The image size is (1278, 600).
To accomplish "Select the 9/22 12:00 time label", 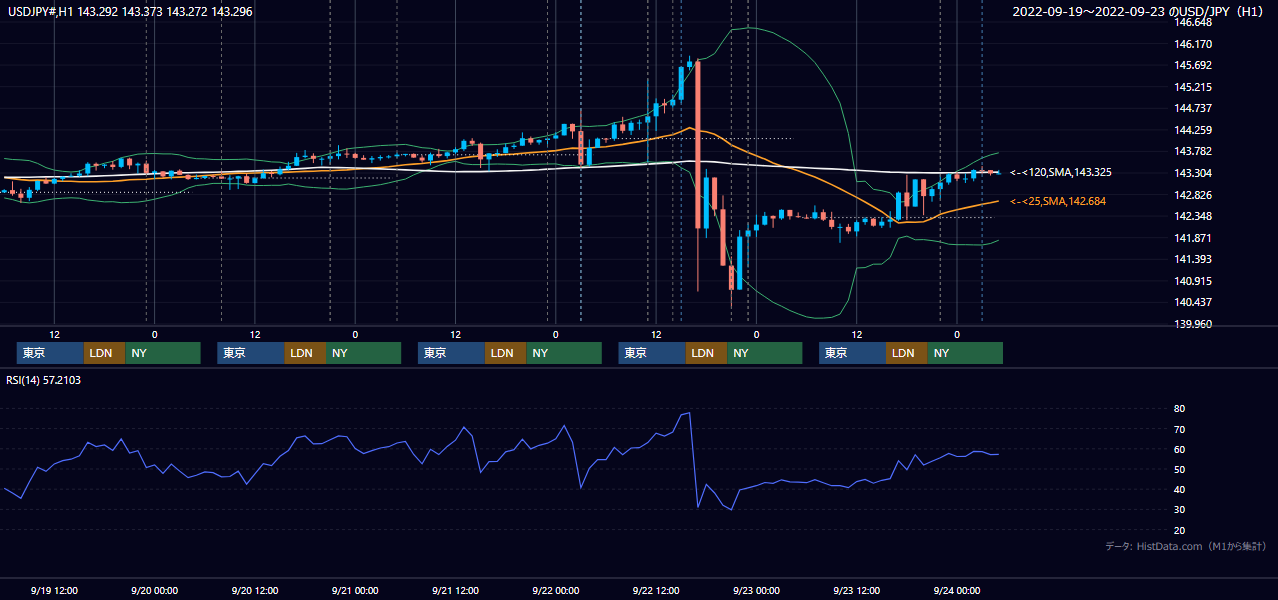I will [656, 590].
